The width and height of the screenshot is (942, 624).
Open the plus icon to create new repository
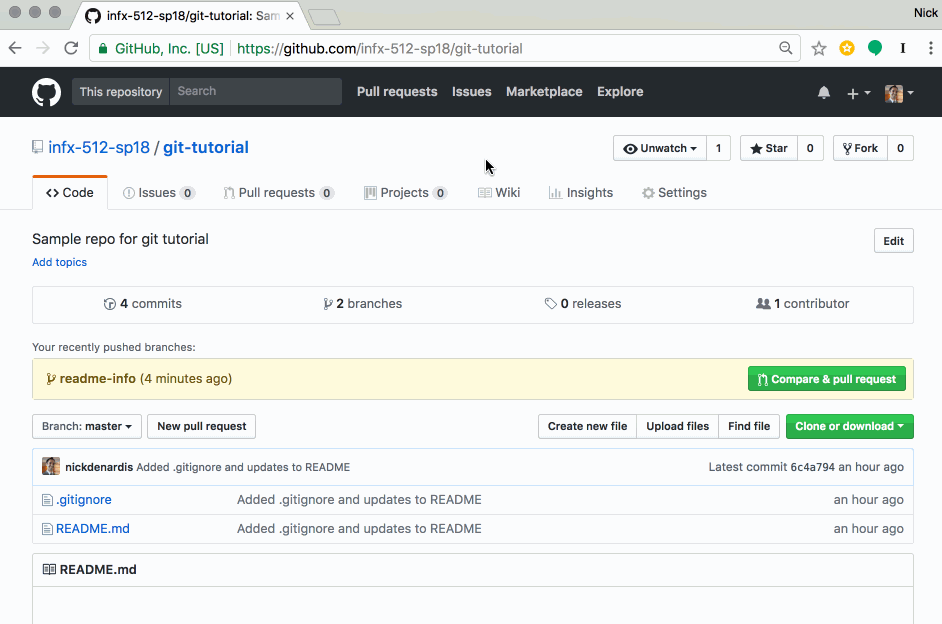[x=851, y=92]
